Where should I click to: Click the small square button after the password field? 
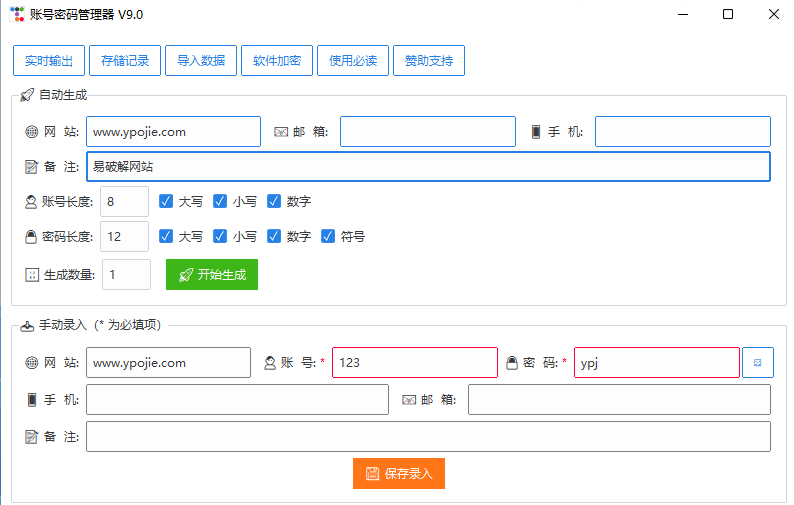[758, 363]
